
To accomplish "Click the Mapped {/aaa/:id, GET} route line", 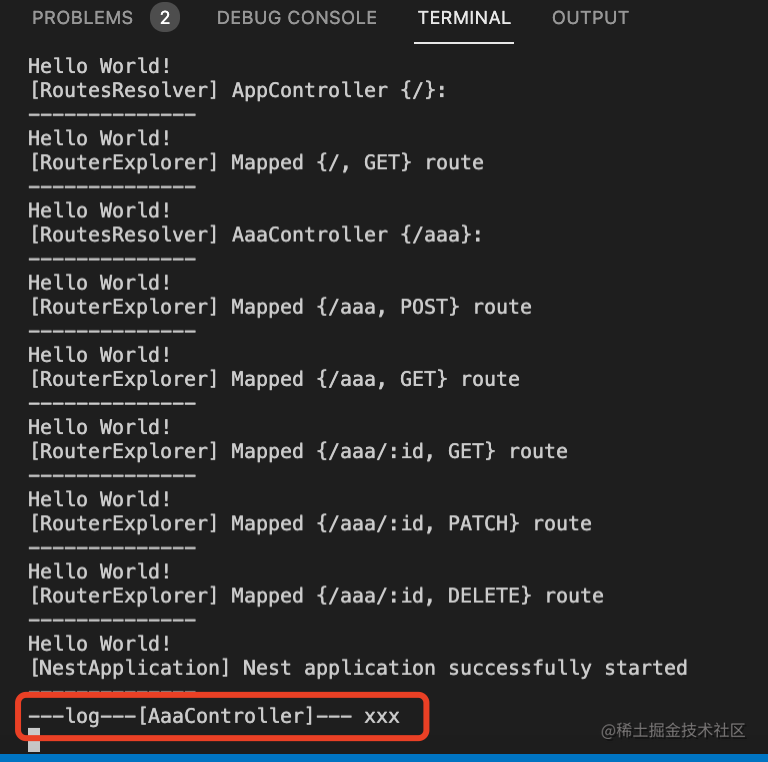I will [x=298, y=451].
